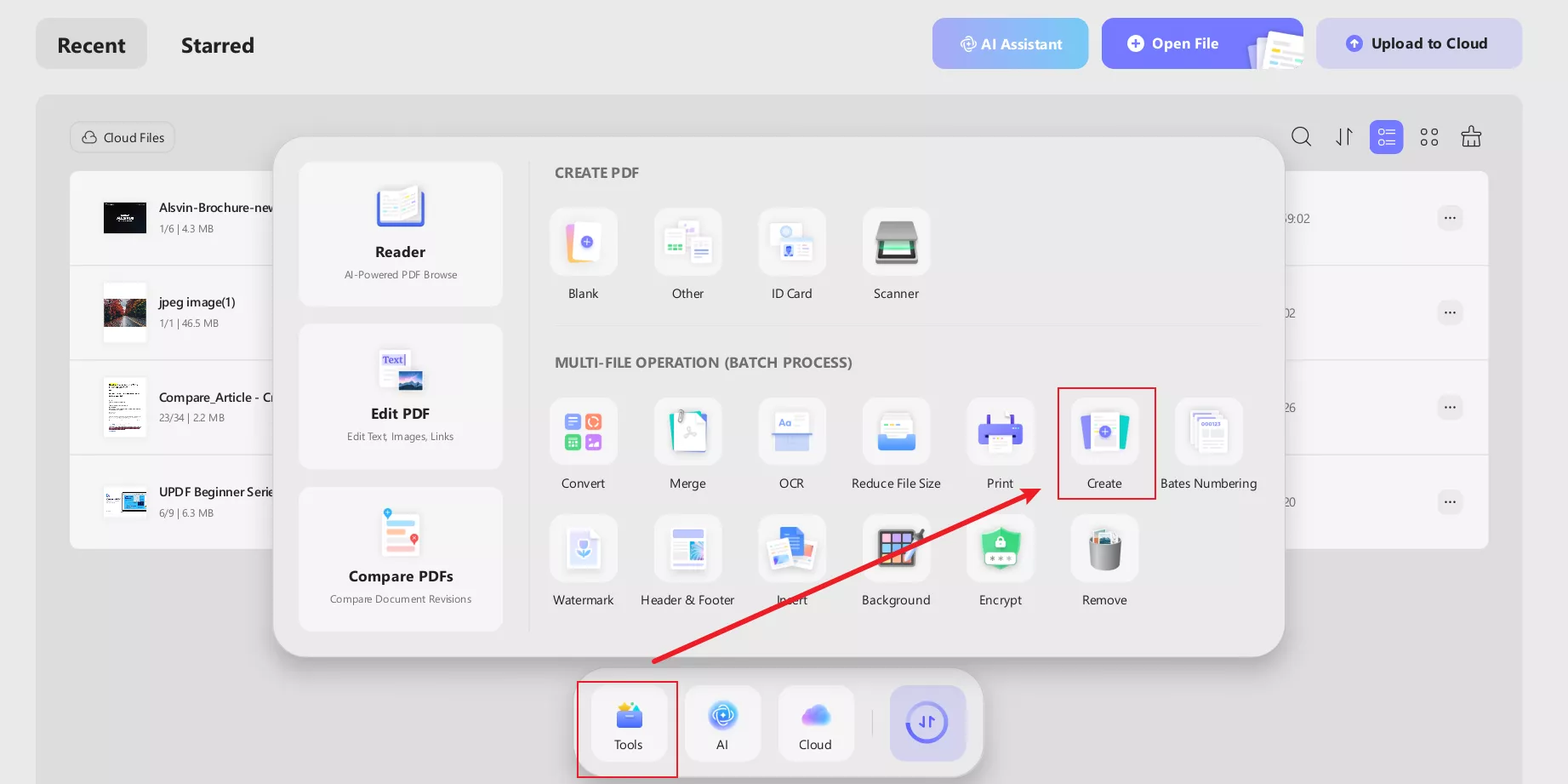Open the Reduce File Size tool

coord(896,432)
